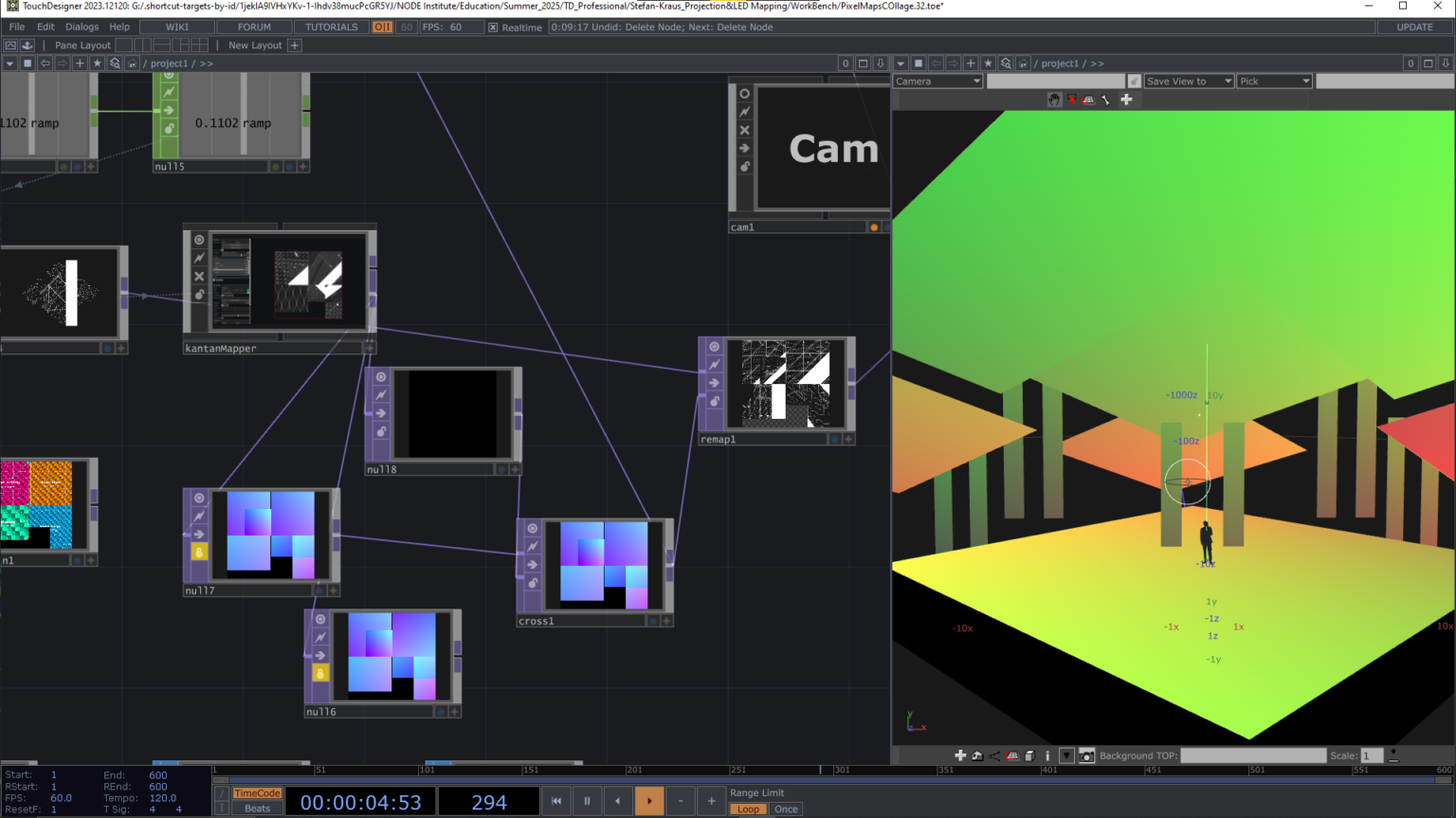The height and width of the screenshot is (818, 1456).
Task: Open the network search icon in the pane toolbar
Action: (x=114, y=64)
